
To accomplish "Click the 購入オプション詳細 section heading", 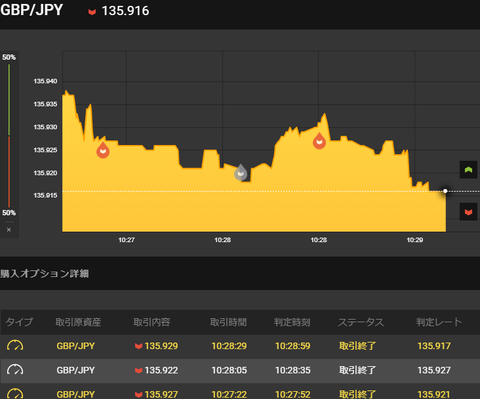I will click(x=44, y=274).
